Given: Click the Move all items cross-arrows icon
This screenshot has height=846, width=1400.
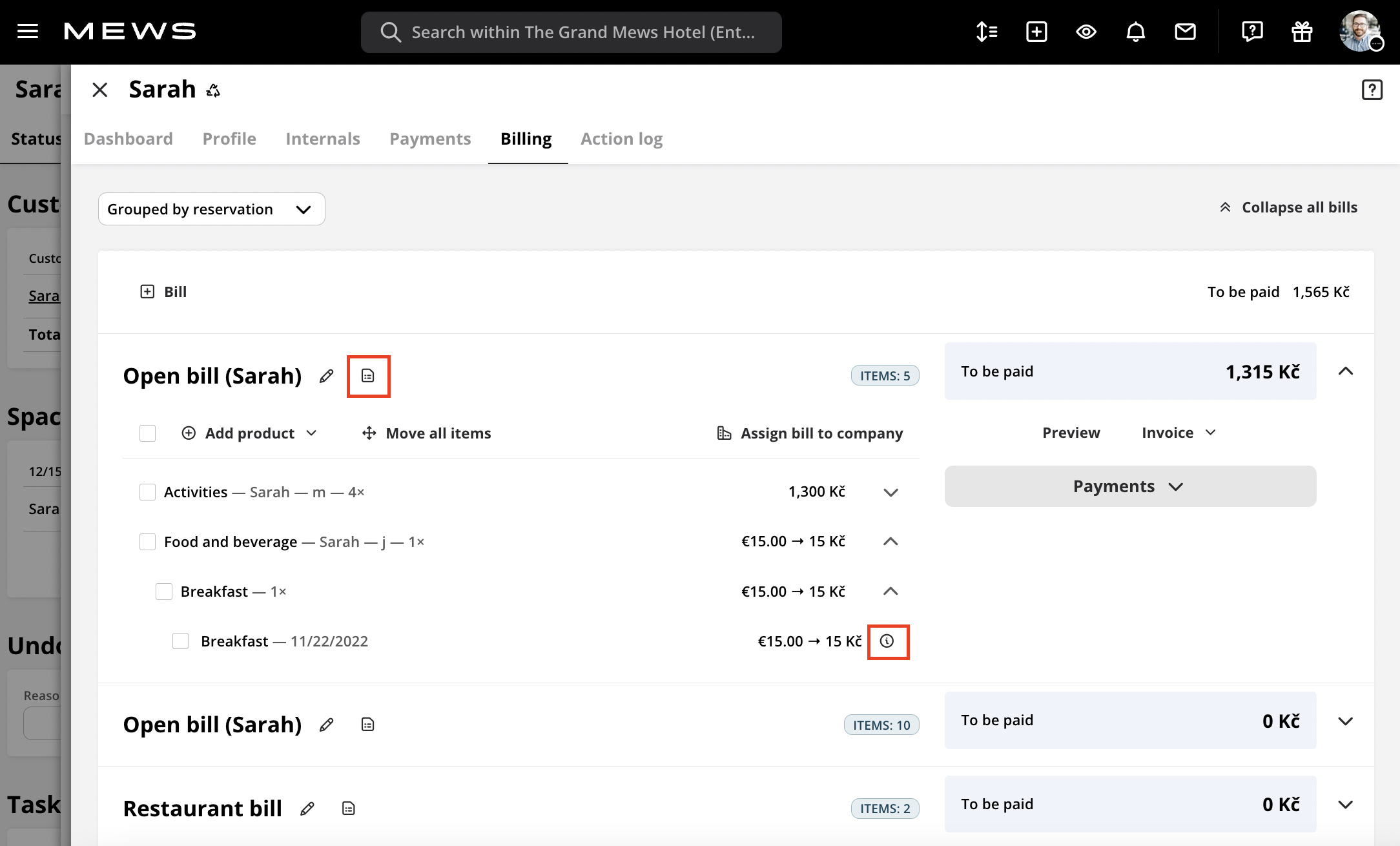Looking at the screenshot, I should pos(369,433).
